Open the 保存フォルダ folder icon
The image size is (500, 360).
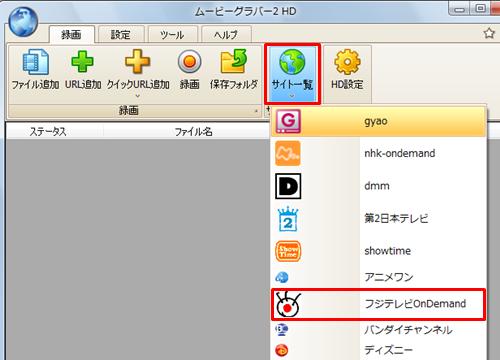pos(234,61)
